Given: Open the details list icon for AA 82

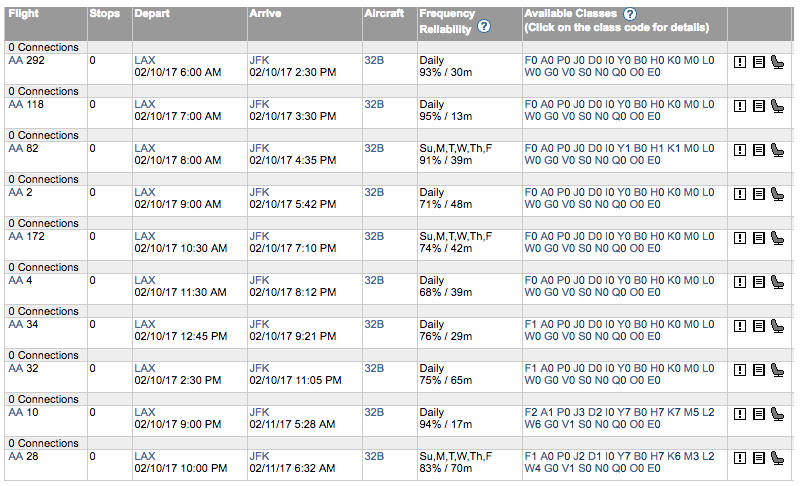Looking at the screenshot, I should [759, 150].
